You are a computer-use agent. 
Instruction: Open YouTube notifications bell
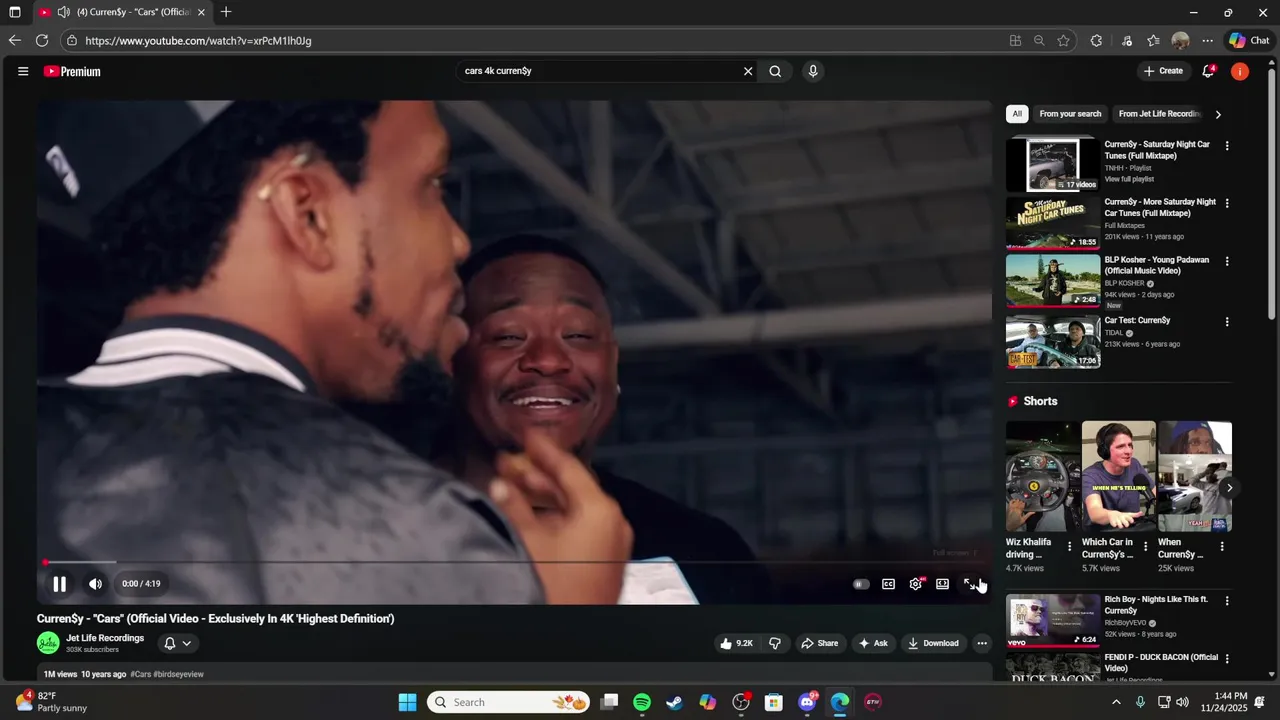coord(1209,71)
